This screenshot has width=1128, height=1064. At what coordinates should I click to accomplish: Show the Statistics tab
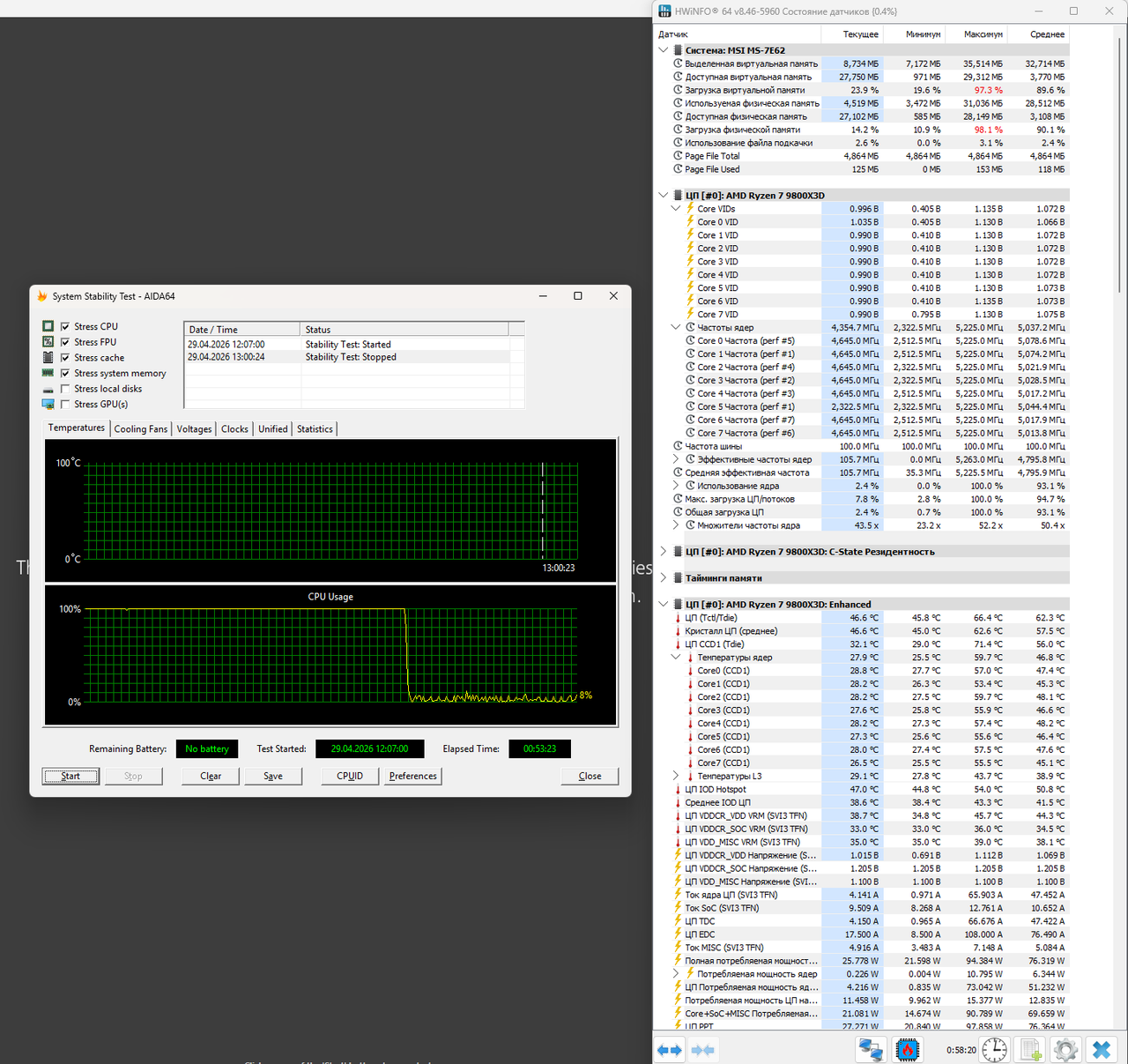pyautogui.click(x=315, y=429)
